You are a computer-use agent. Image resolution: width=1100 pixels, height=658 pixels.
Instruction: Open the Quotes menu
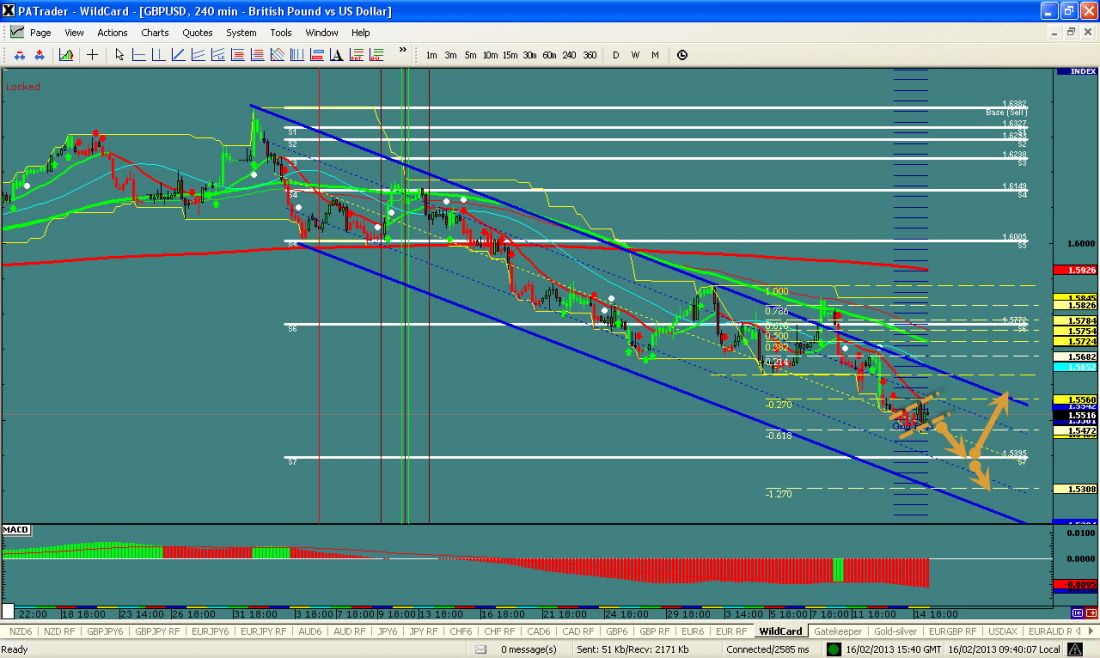198,32
